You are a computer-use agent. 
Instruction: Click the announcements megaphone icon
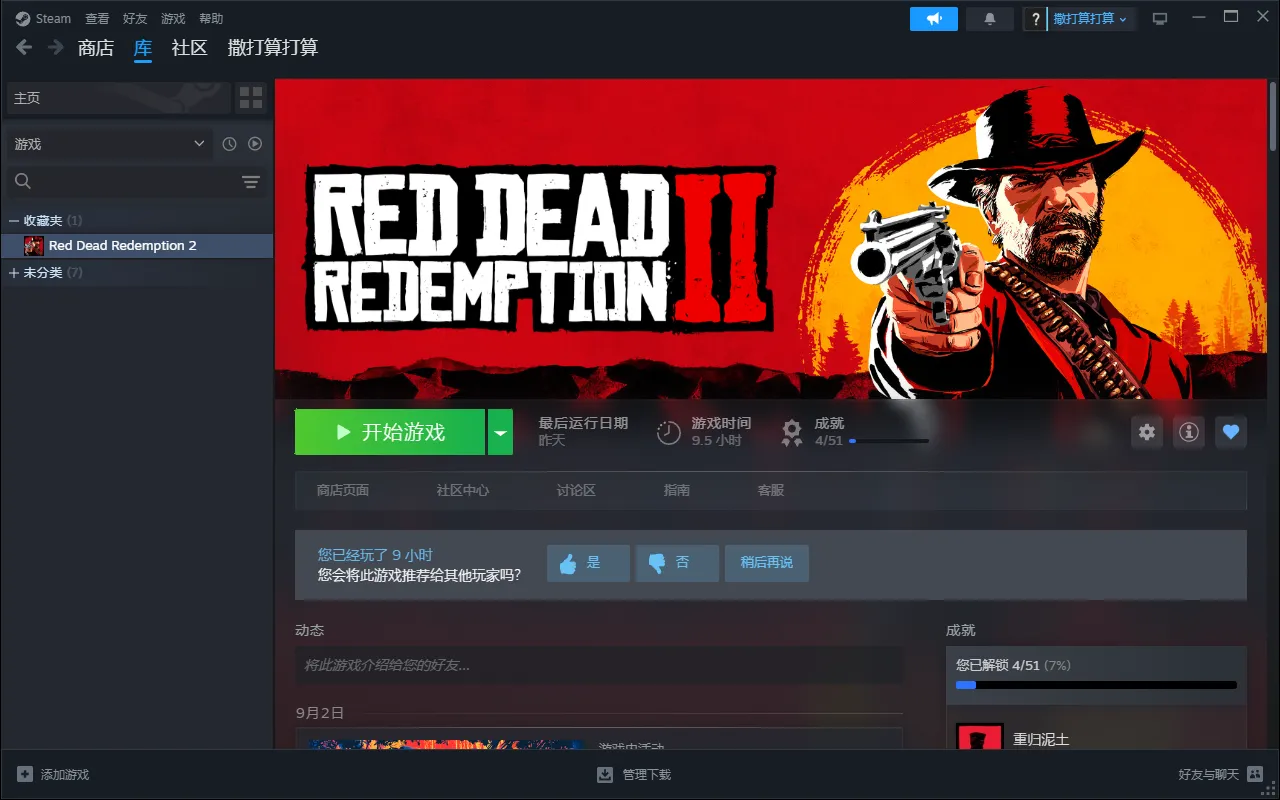coord(933,19)
